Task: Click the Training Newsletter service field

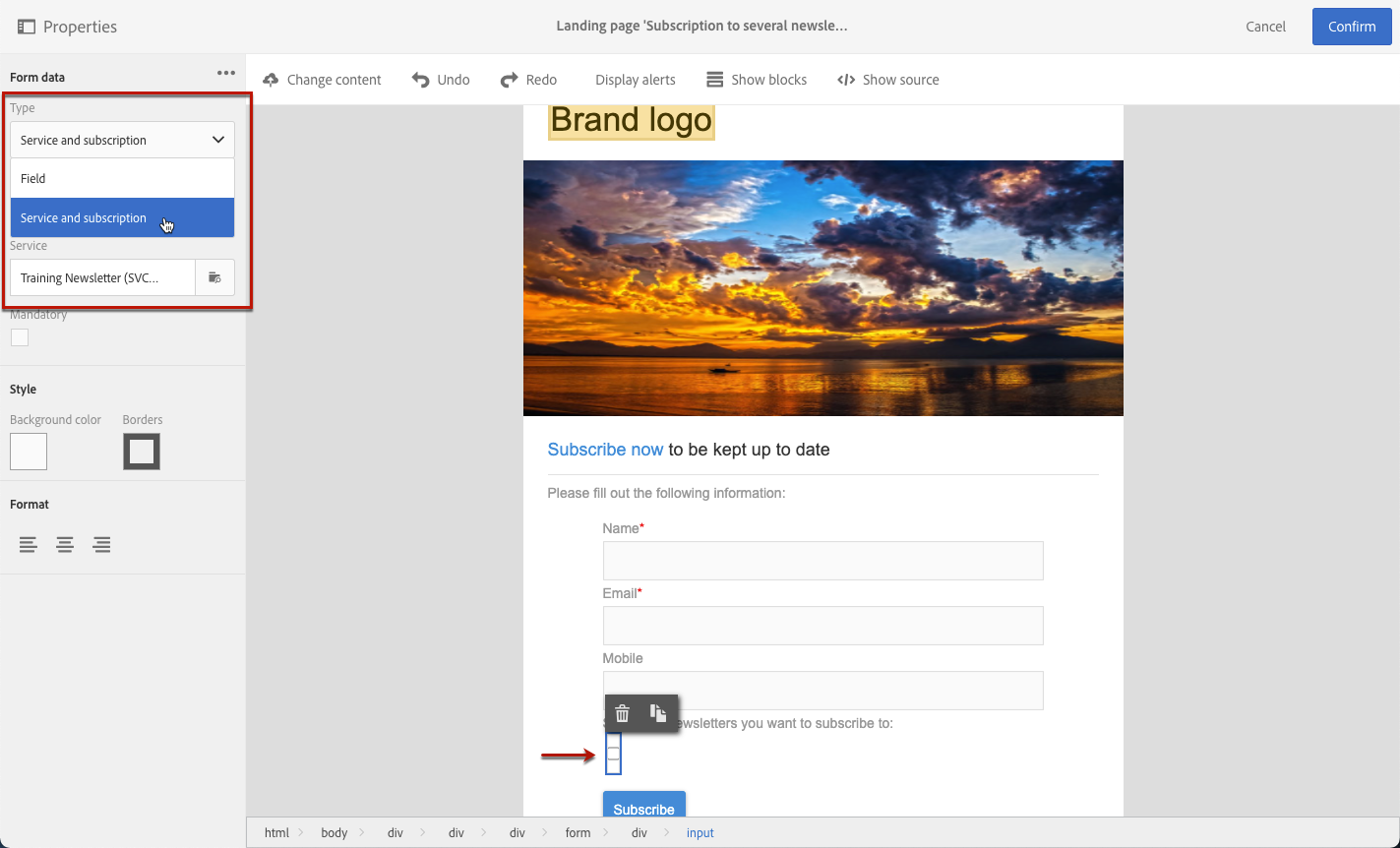Action: tap(103, 278)
